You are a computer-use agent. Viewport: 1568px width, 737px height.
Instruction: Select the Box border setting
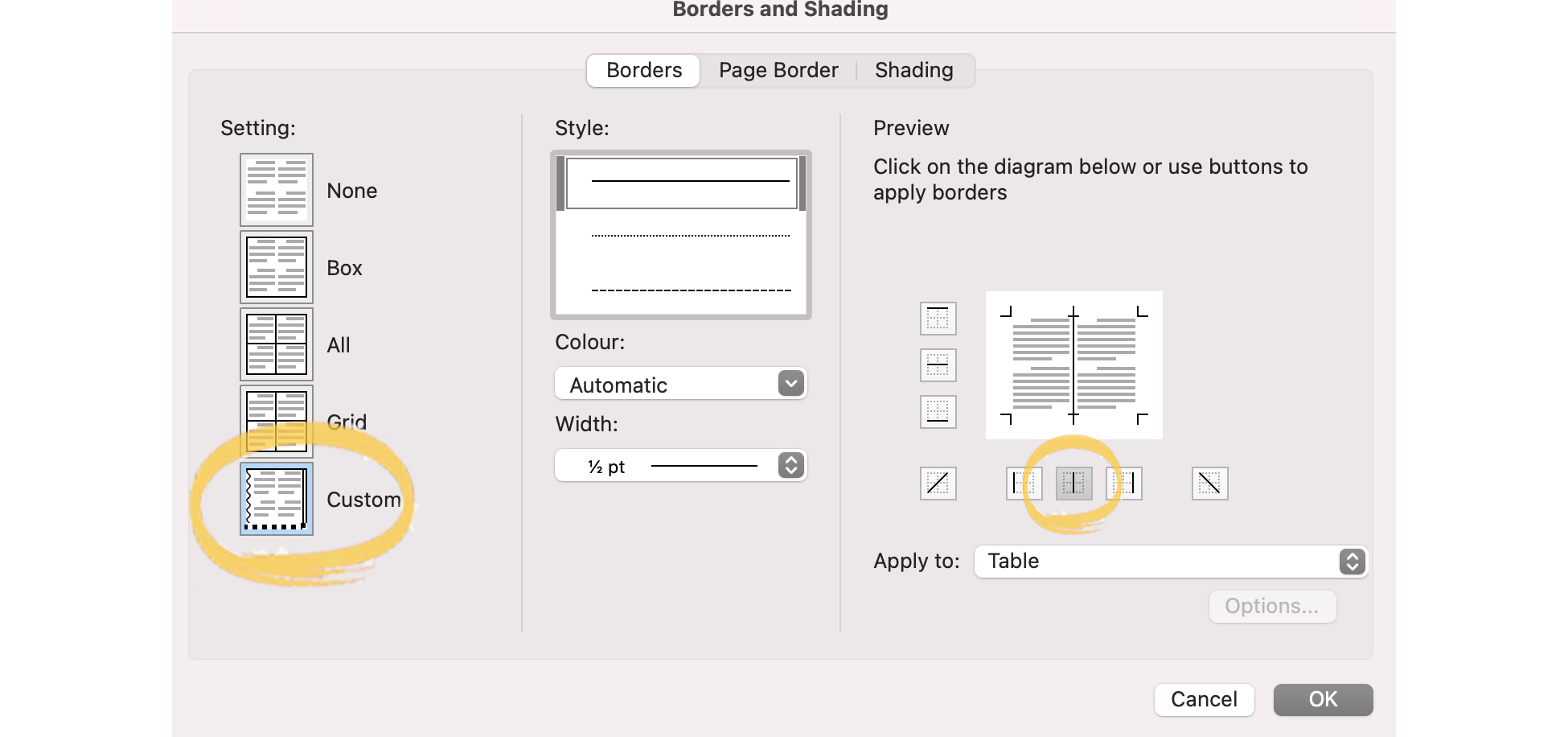[276, 267]
